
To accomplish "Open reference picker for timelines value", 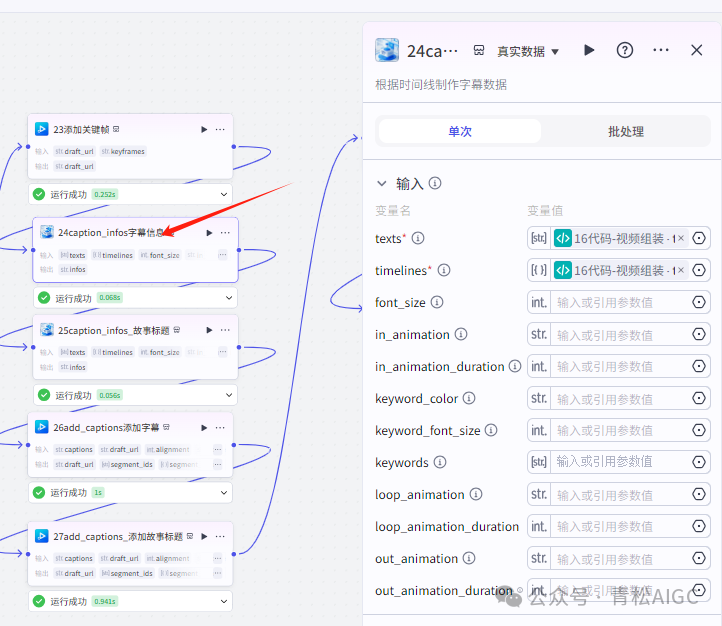I will (699, 270).
